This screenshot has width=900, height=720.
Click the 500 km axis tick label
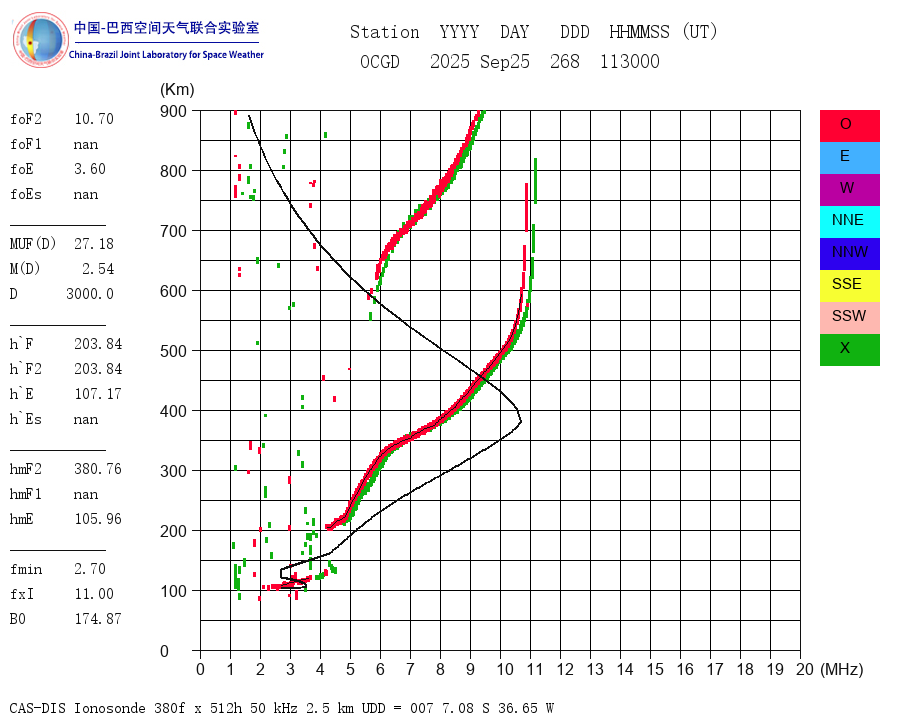pyautogui.click(x=173, y=351)
